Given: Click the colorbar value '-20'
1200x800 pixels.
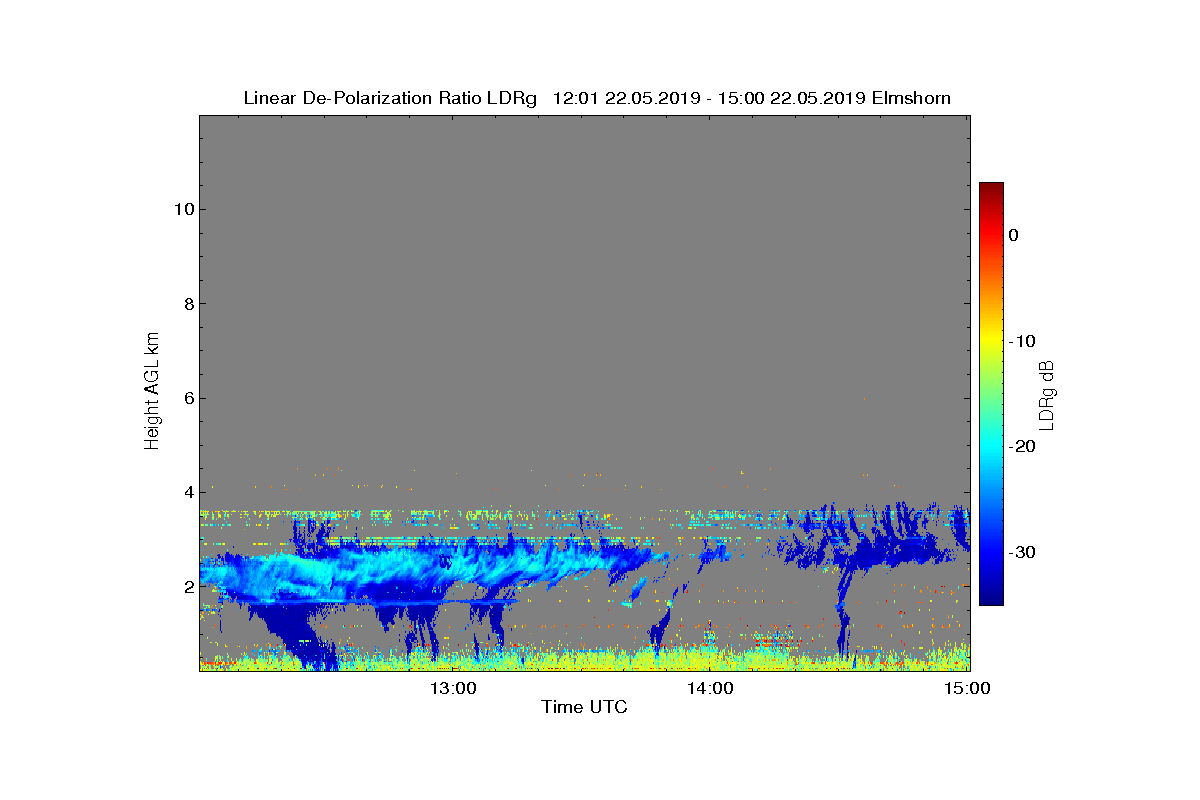Looking at the screenshot, I should pyautogui.click(x=1020, y=447).
